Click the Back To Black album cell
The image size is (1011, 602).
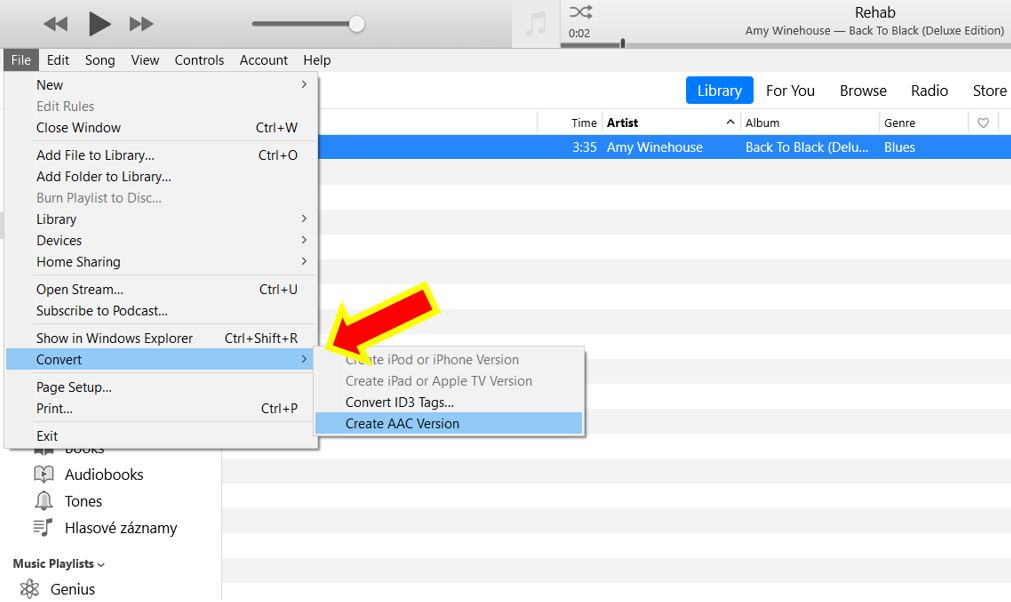[807, 148]
